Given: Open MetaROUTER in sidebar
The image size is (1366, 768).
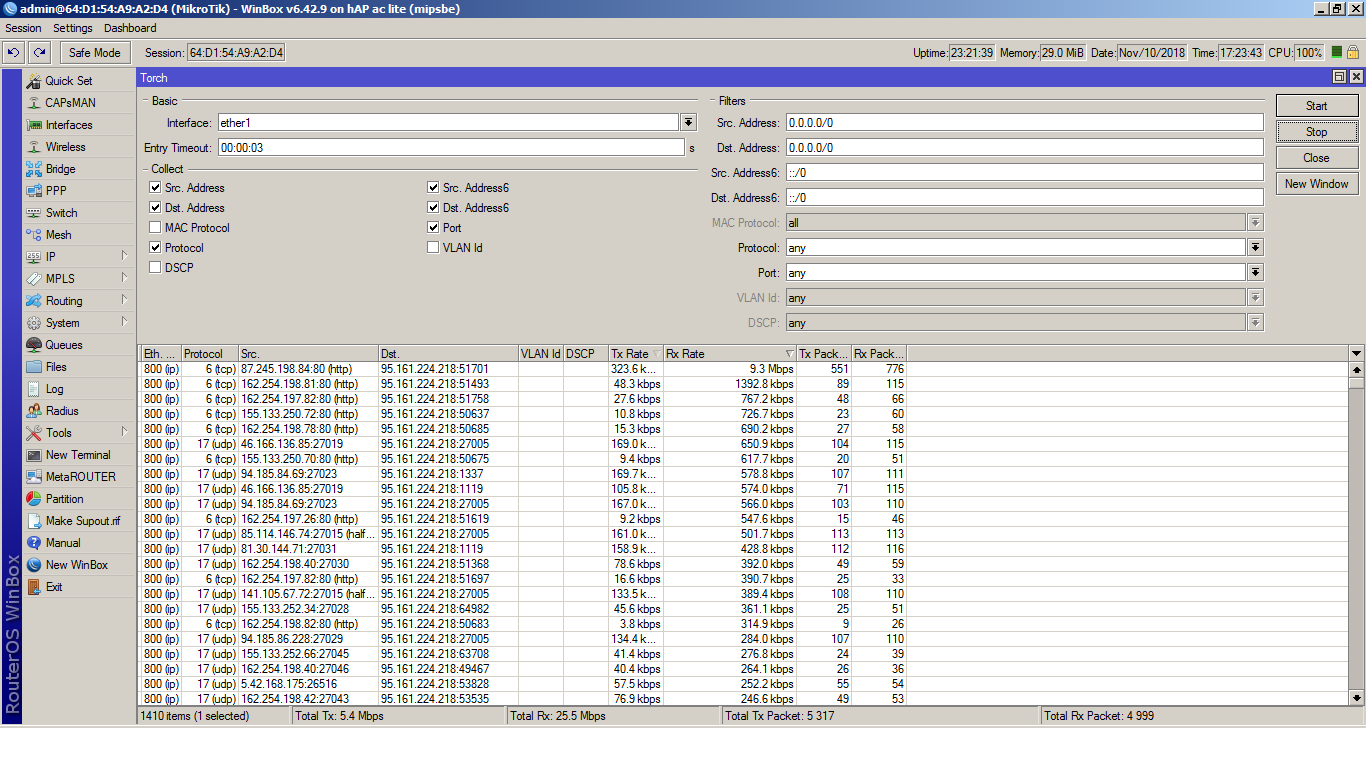Looking at the screenshot, I should pyautogui.click(x=80, y=477).
